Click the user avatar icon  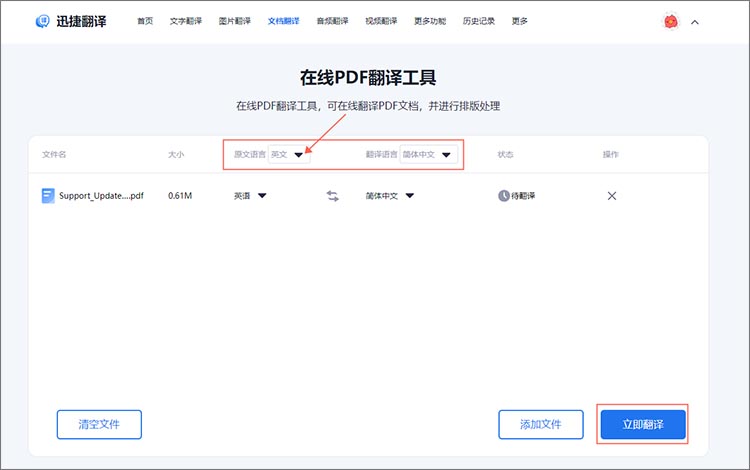point(671,22)
